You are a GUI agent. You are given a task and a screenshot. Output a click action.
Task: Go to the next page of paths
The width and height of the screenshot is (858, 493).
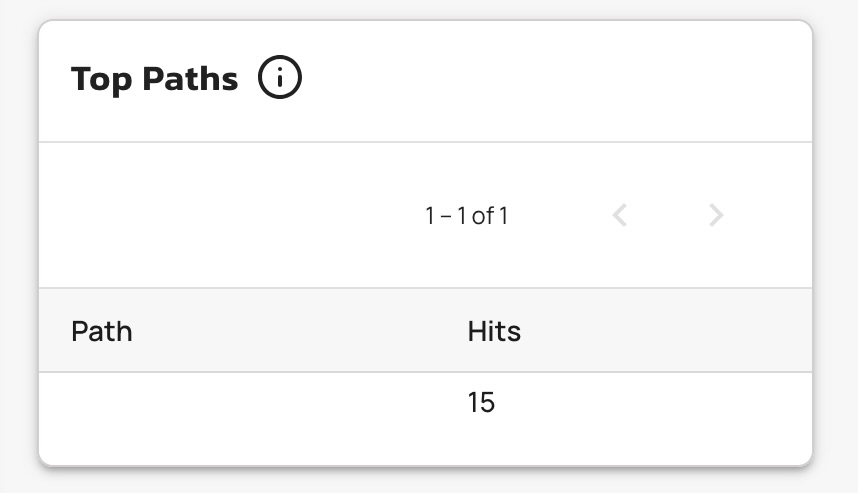pos(716,215)
